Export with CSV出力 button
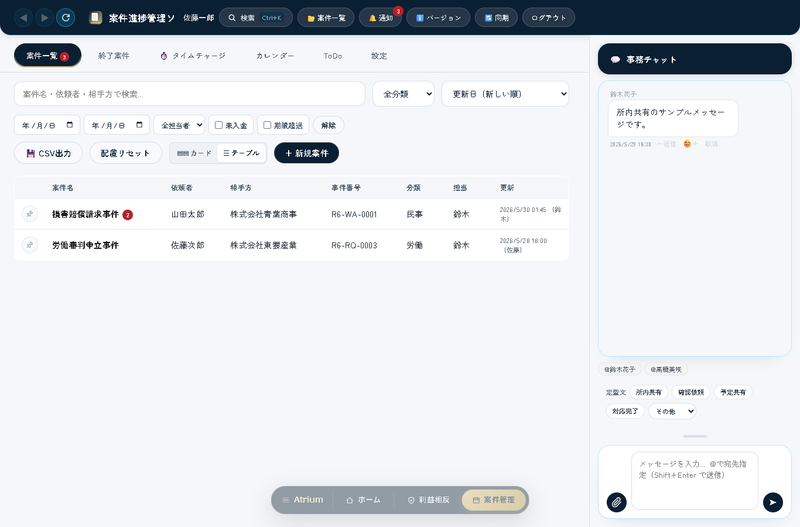800x527 pixels. click(48, 153)
